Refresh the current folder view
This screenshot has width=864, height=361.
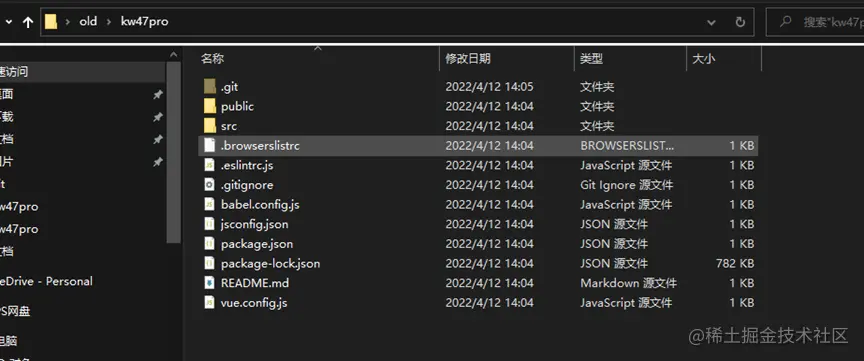click(x=740, y=22)
